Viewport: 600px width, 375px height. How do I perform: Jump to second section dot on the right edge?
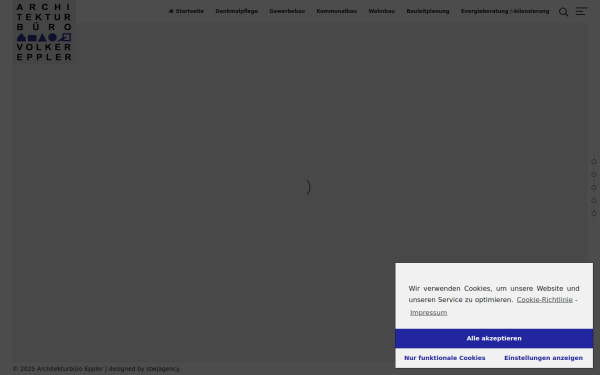click(593, 174)
